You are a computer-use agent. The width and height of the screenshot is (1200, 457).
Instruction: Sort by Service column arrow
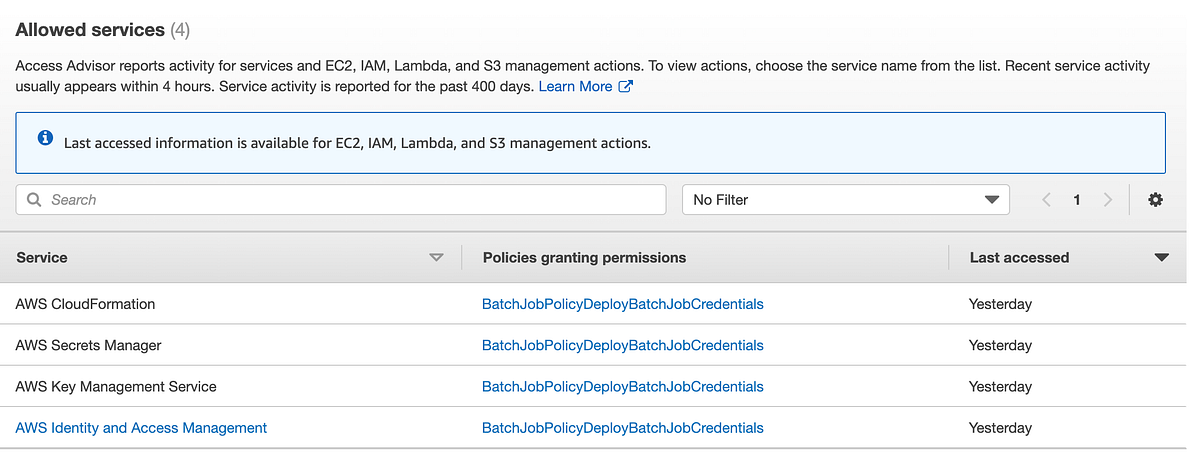[436, 258]
